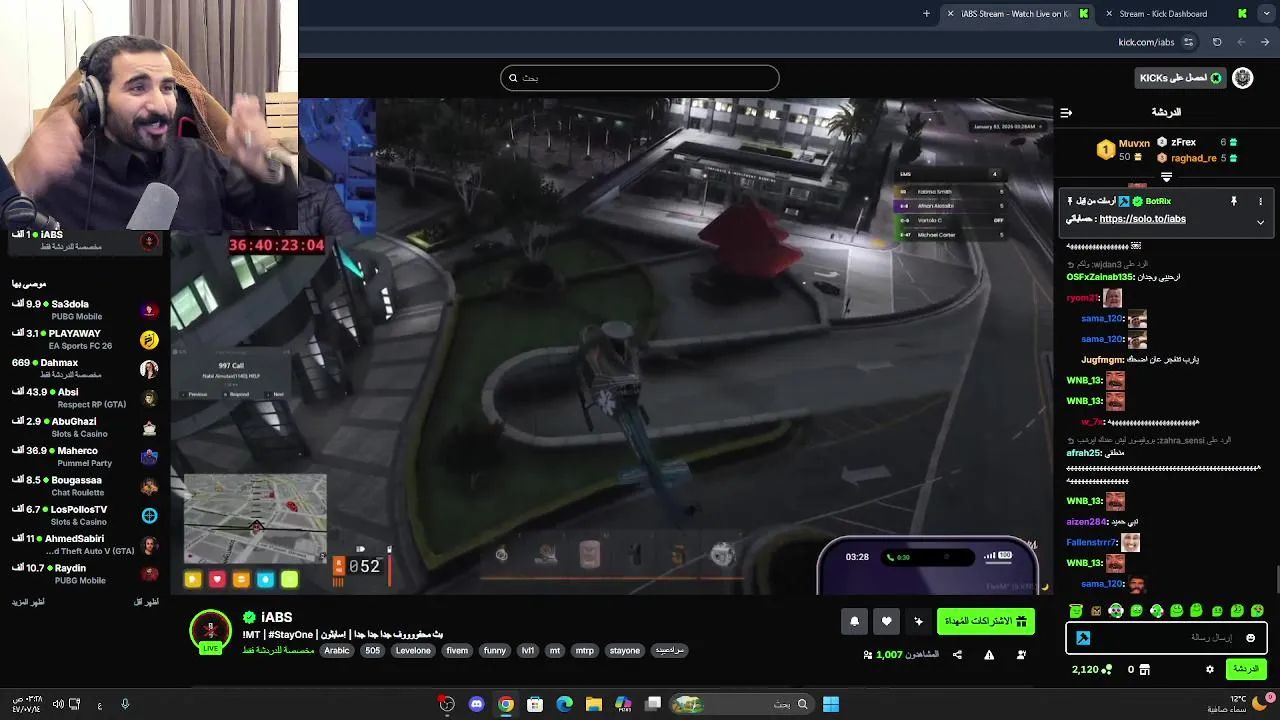The image size is (1280, 720).
Task: Open profile avatar in top bar
Action: coord(1242,78)
